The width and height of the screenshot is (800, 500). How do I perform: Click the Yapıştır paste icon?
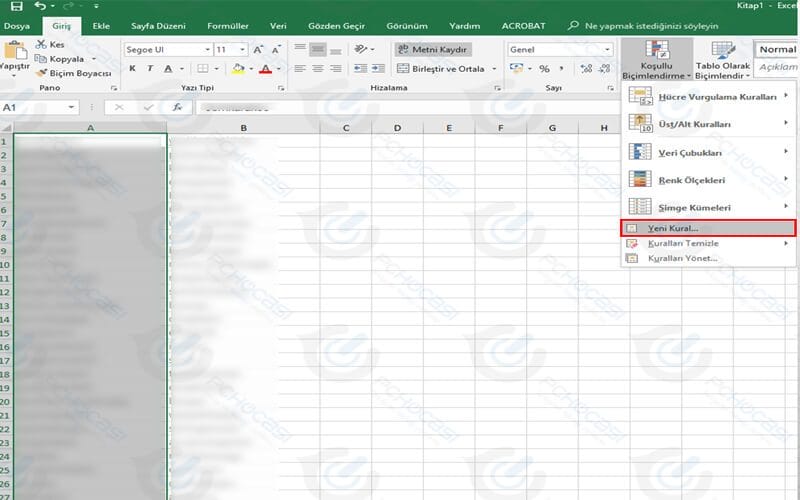click(14, 55)
